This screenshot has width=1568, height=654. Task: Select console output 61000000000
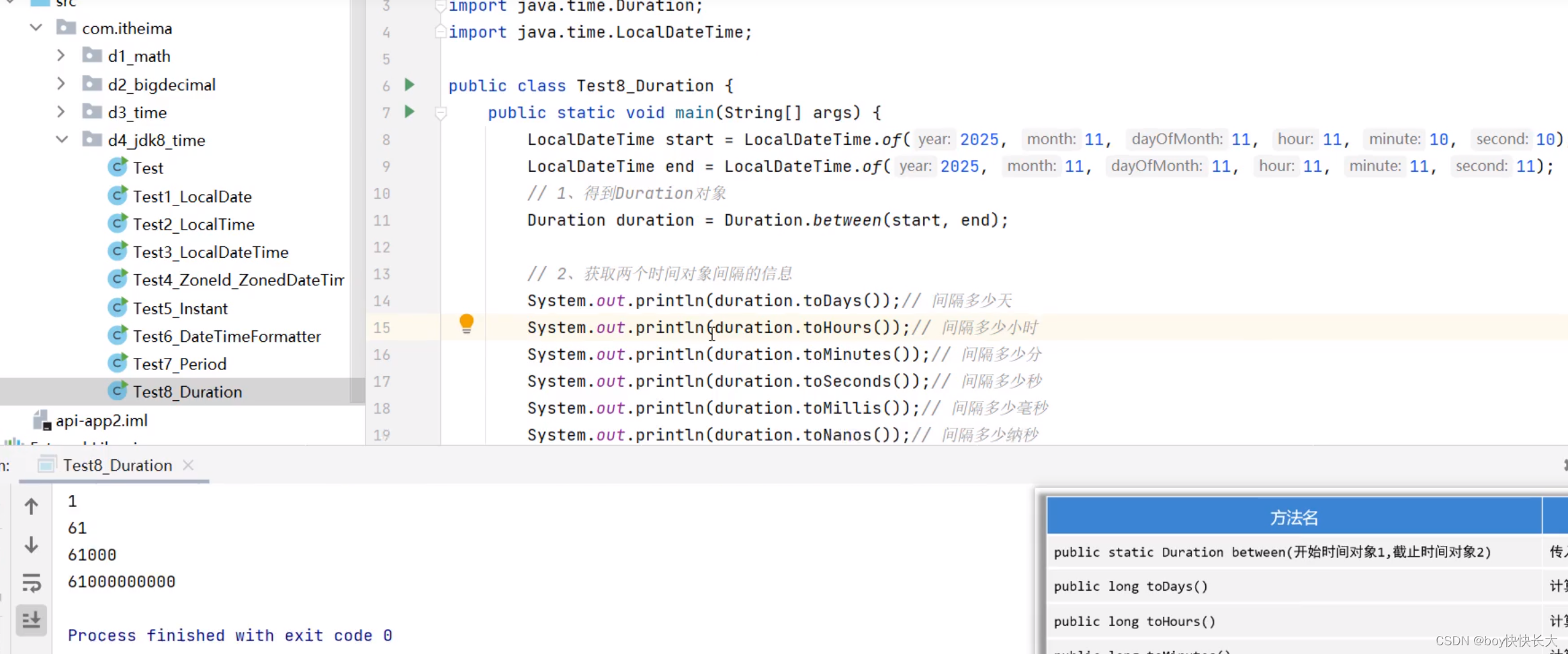(x=122, y=581)
